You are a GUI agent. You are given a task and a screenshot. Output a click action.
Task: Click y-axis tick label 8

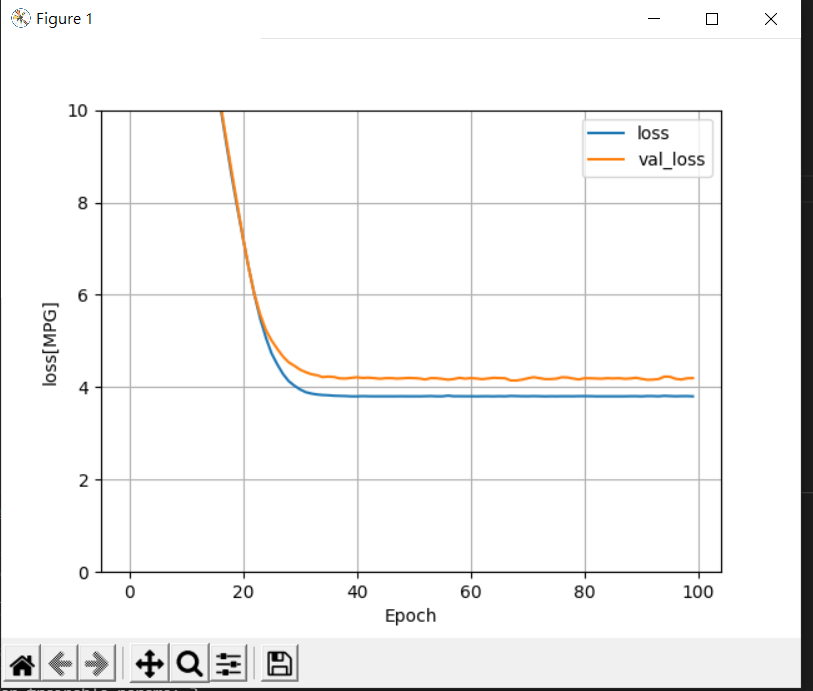[x=83, y=203]
